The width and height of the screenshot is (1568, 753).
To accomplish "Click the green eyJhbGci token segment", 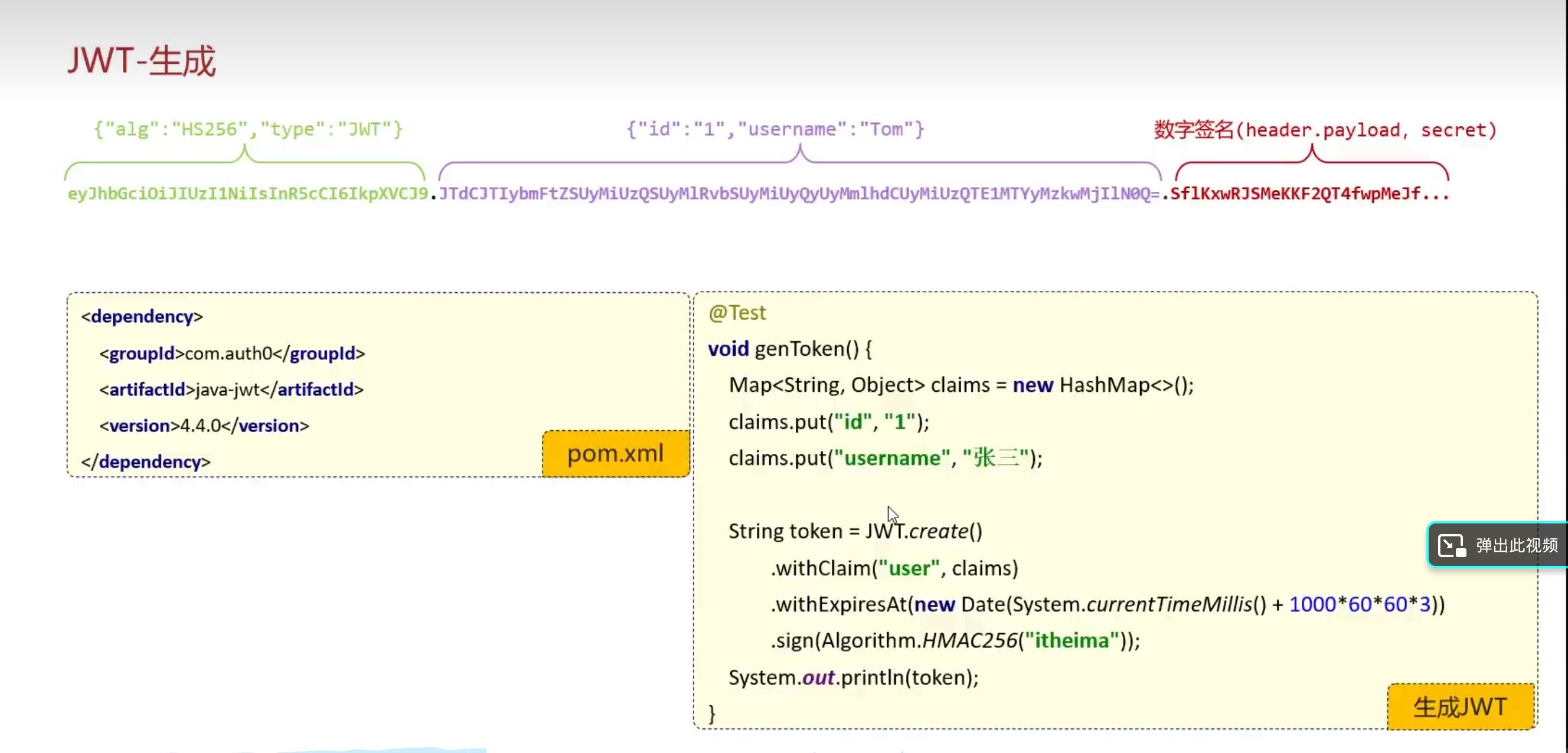I will [248, 194].
